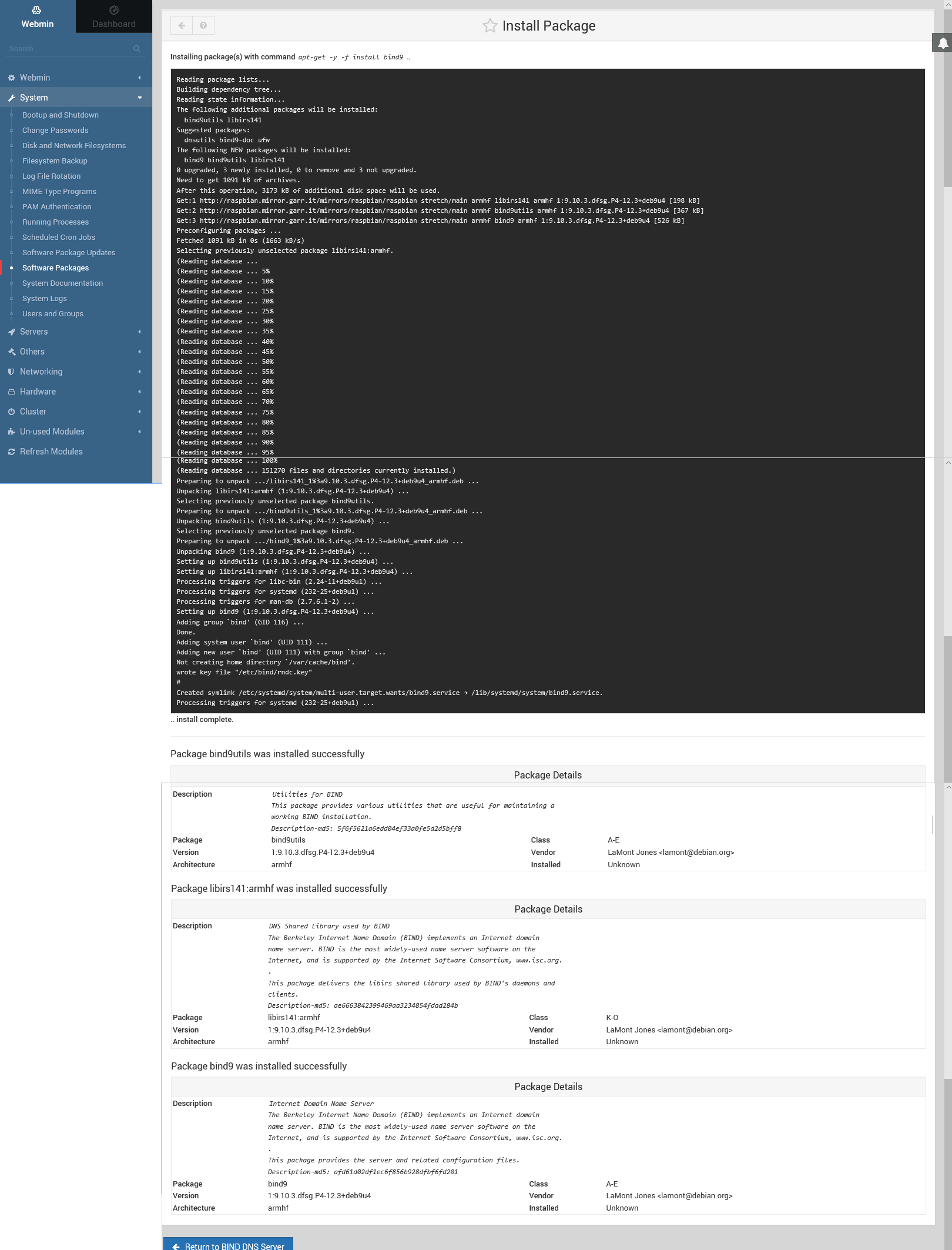This screenshot has width=952, height=1250.
Task: Open Filesystem Backup module
Action: (x=55, y=161)
